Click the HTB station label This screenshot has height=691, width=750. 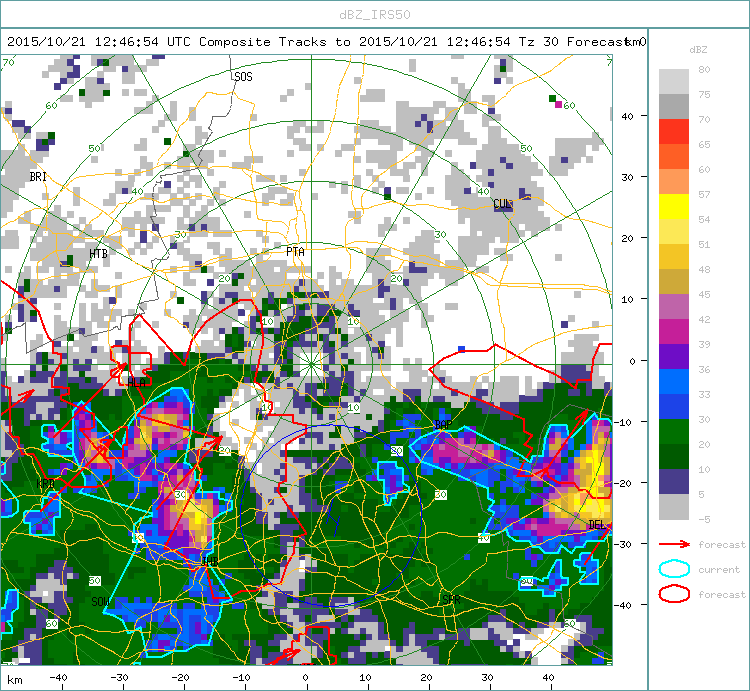coord(99,253)
